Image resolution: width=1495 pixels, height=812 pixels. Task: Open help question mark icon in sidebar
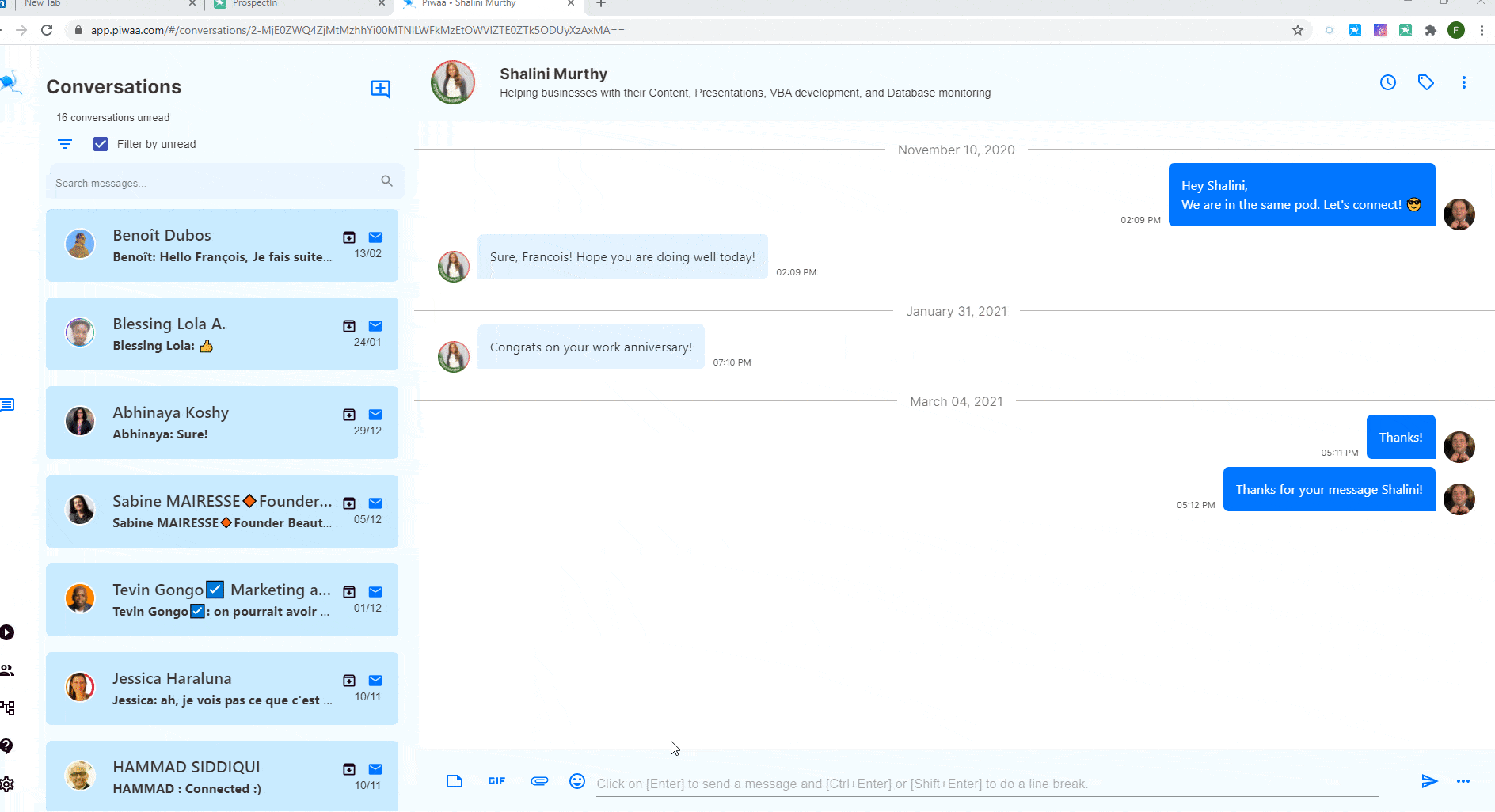tap(6, 746)
